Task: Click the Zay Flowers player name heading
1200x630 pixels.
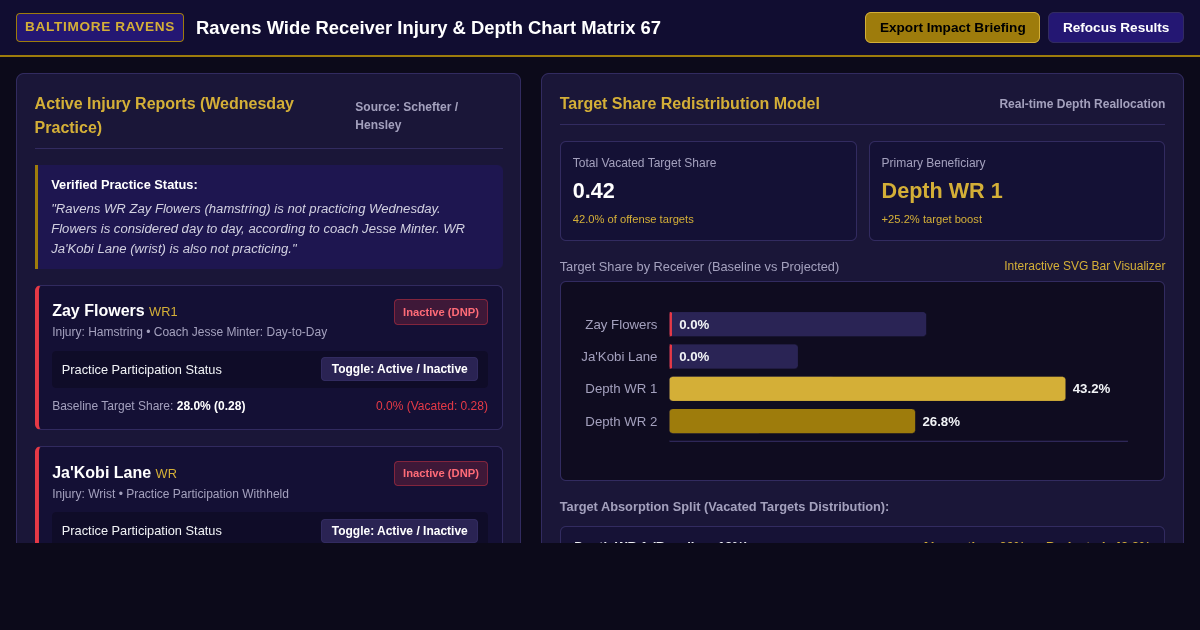Action: pyautogui.click(x=98, y=311)
